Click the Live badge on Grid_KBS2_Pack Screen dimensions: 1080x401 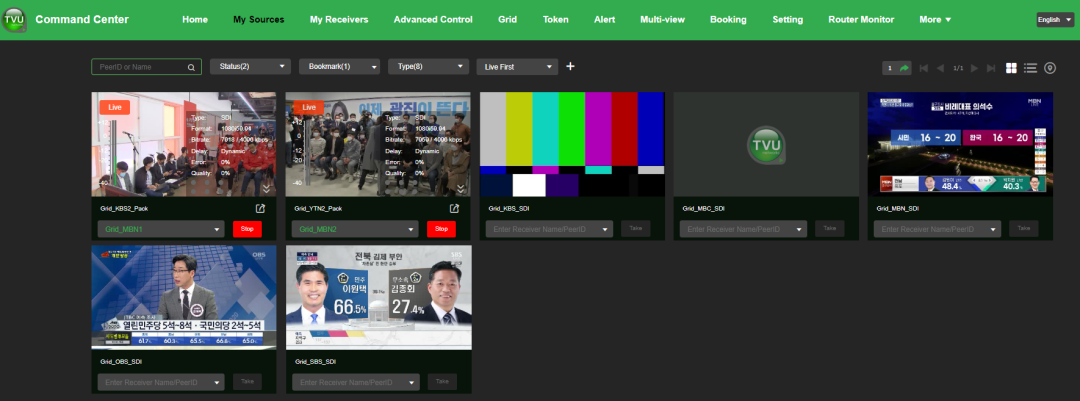(x=114, y=107)
